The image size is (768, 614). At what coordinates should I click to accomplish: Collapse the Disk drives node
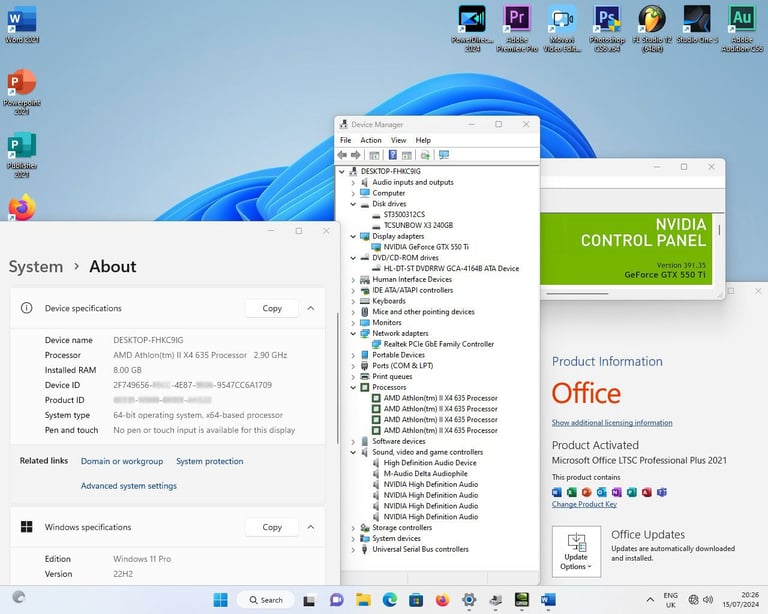(x=353, y=204)
